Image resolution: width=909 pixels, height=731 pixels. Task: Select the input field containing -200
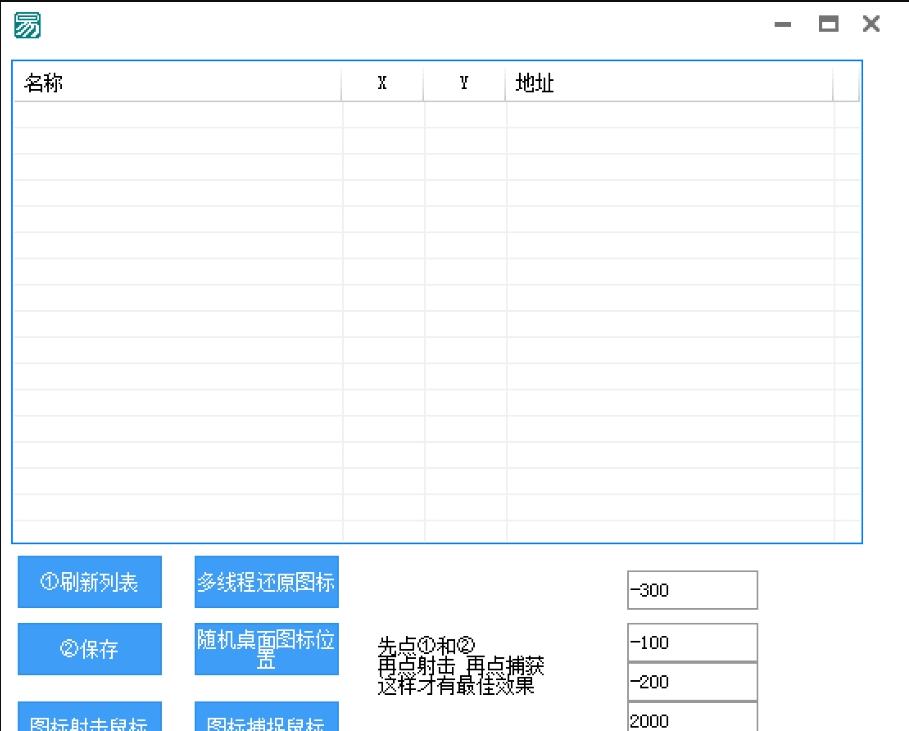(x=691, y=682)
